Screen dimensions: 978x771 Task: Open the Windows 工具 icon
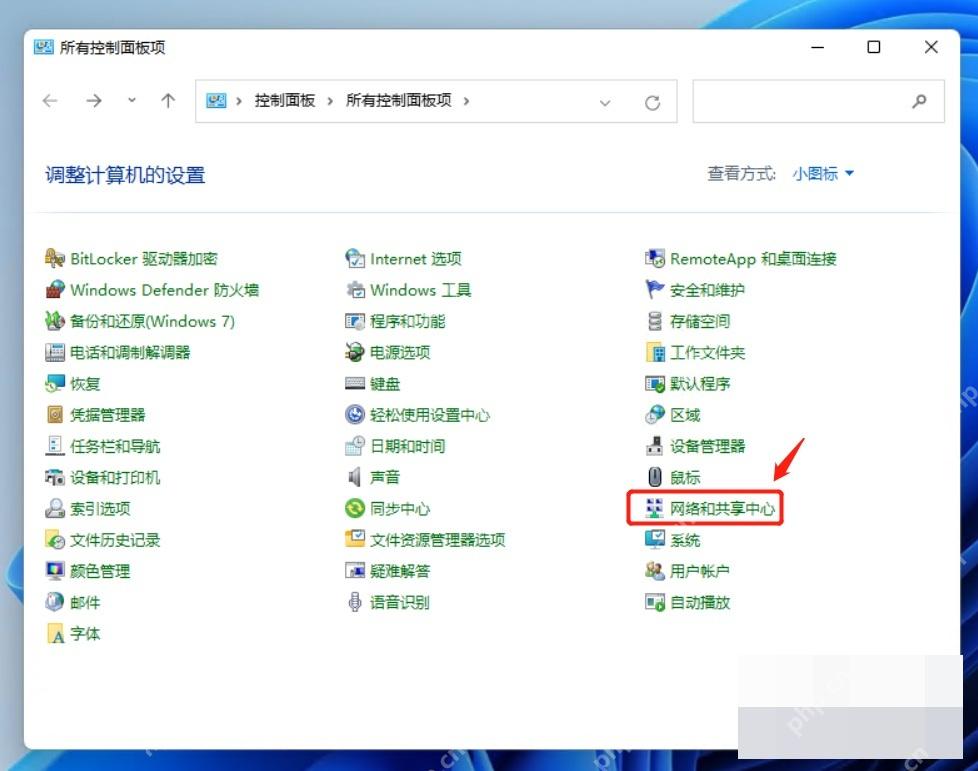(355, 289)
